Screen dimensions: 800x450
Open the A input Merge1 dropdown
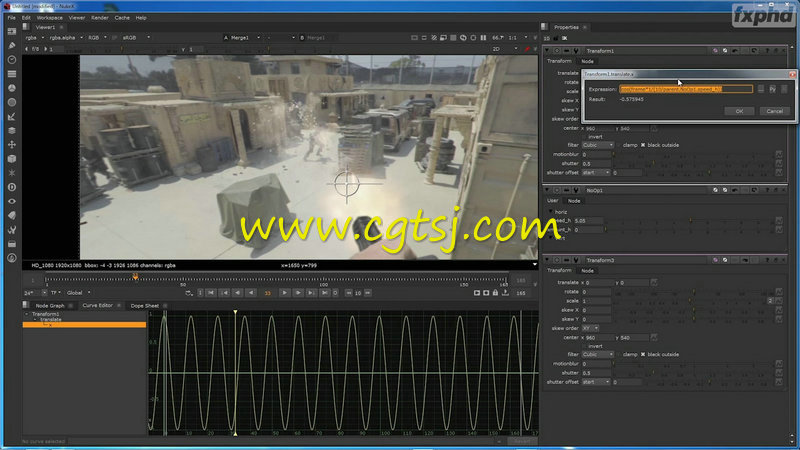click(x=242, y=38)
